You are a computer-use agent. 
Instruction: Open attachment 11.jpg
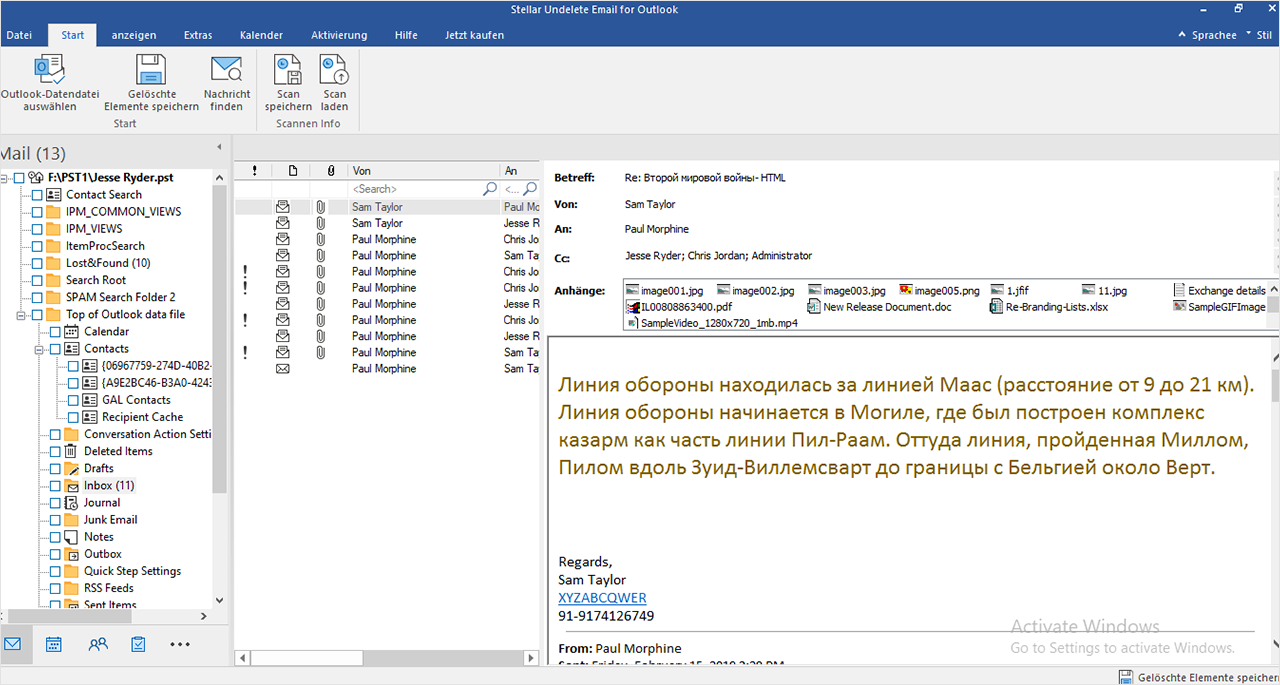pos(1104,291)
